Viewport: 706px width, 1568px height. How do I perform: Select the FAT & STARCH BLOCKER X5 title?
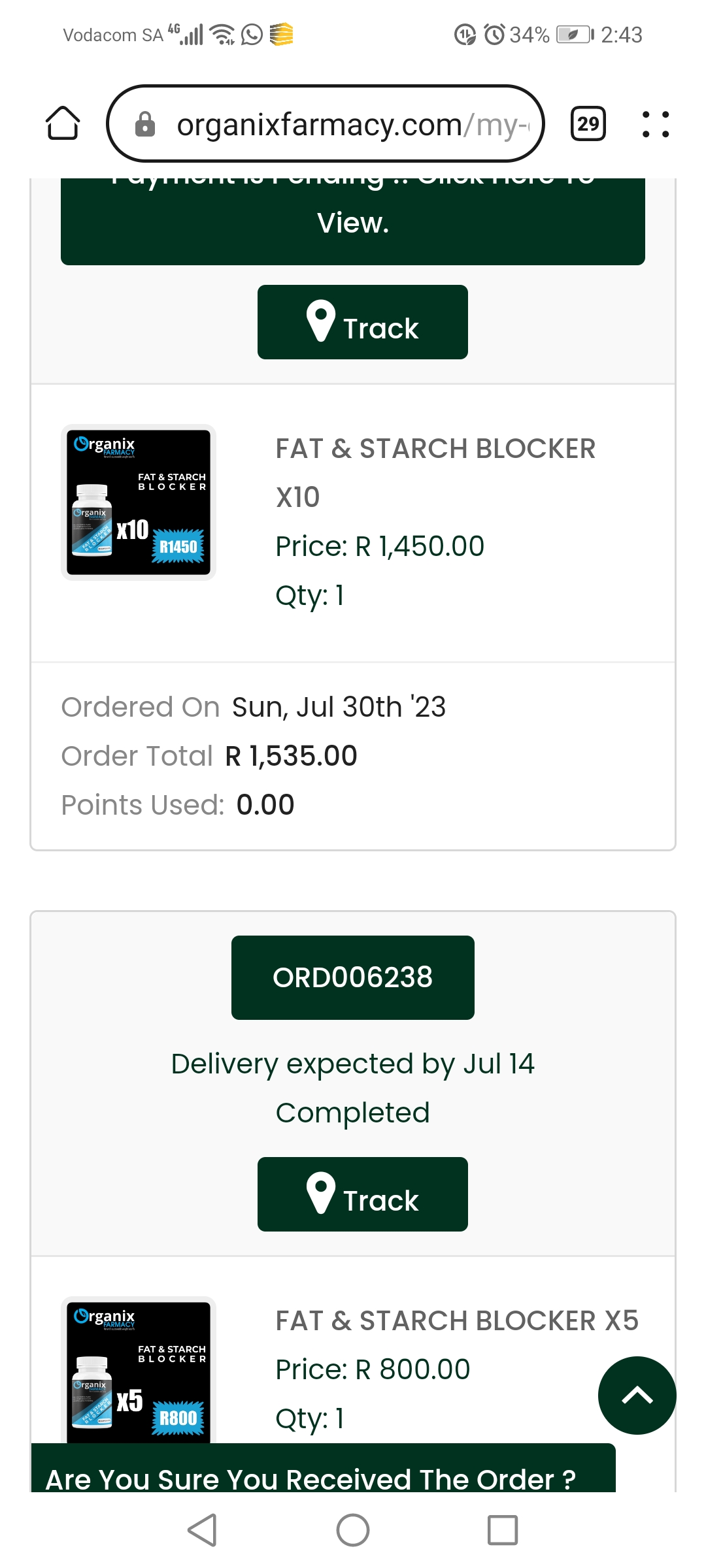(x=457, y=1320)
